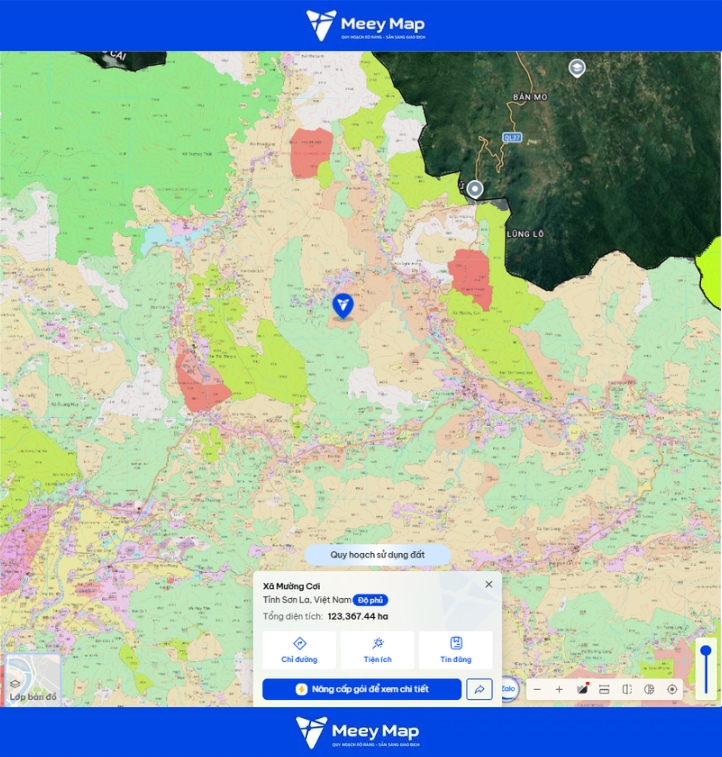Click the QL37 road shield label
The width and height of the screenshot is (722, 757).
pos(512,138)
